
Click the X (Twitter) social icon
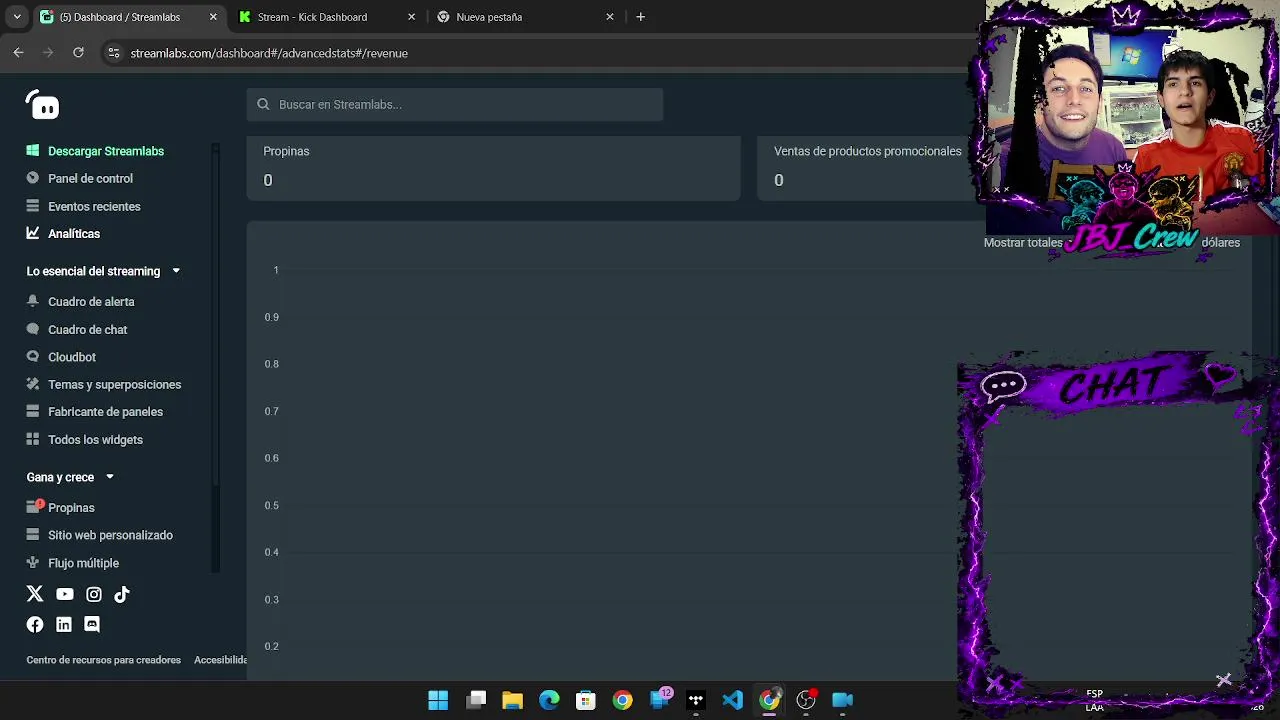click(x=35, y=594)
